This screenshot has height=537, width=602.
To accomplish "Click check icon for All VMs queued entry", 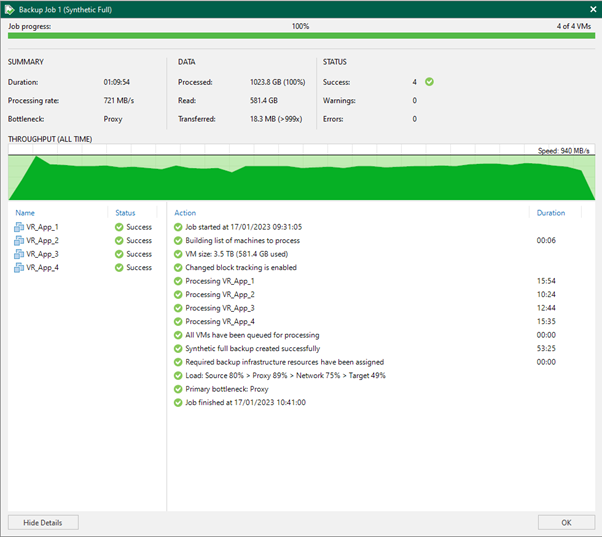I will 178,335.
